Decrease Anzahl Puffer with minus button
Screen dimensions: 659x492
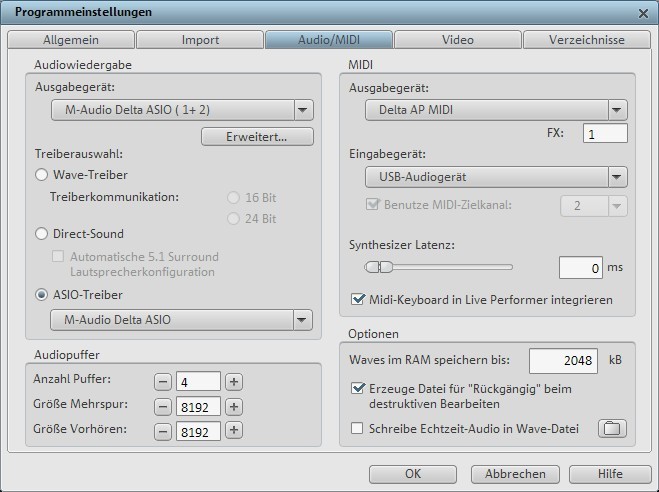click(163, 382)
